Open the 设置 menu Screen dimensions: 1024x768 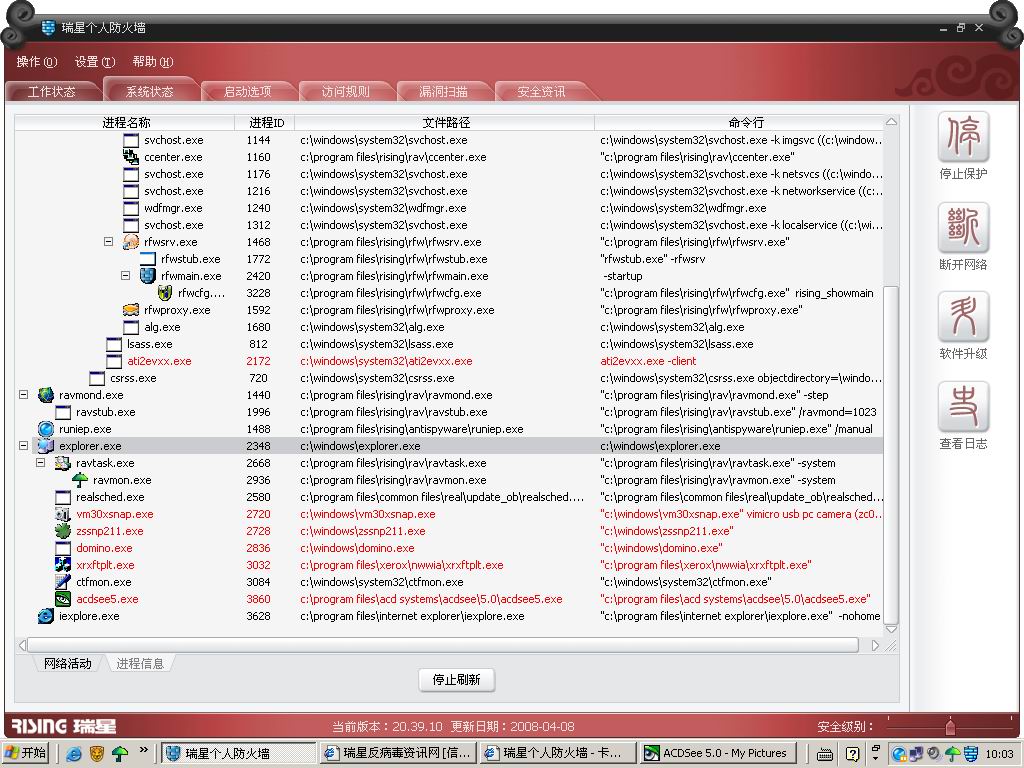pyautogui.click(x=94, y=62)
